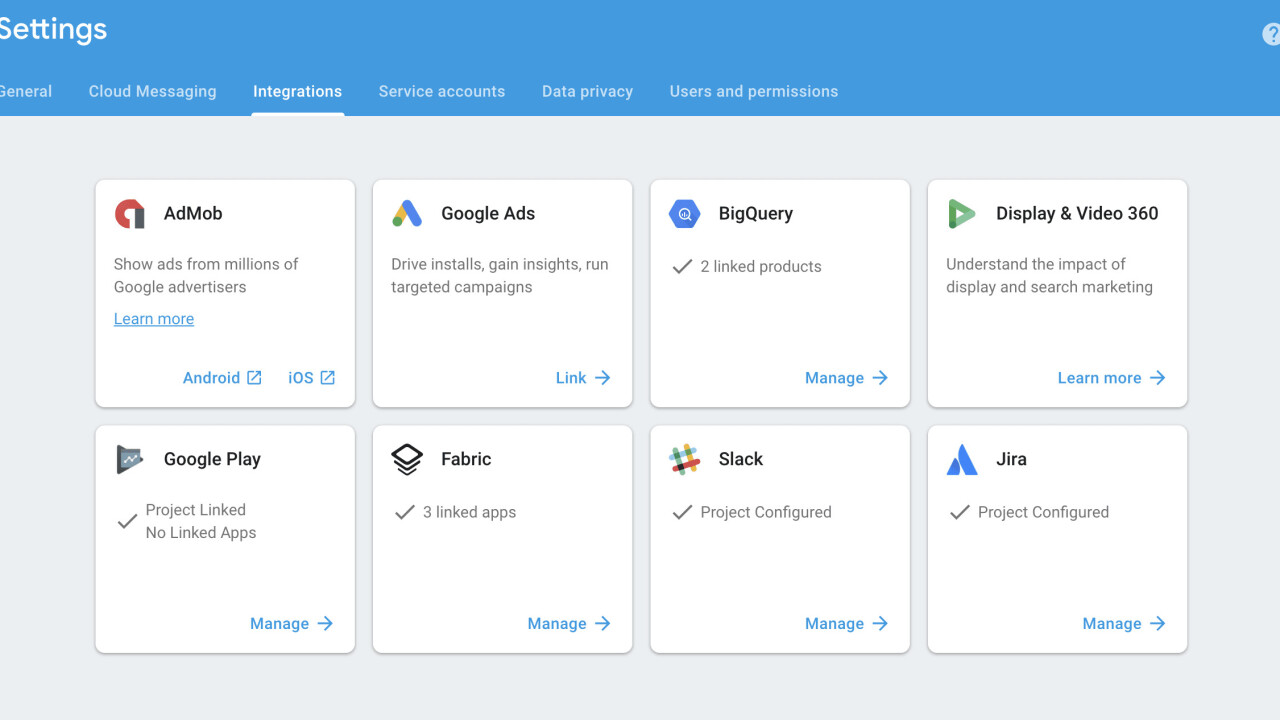Click the Fabric layered logo icon

407,460
